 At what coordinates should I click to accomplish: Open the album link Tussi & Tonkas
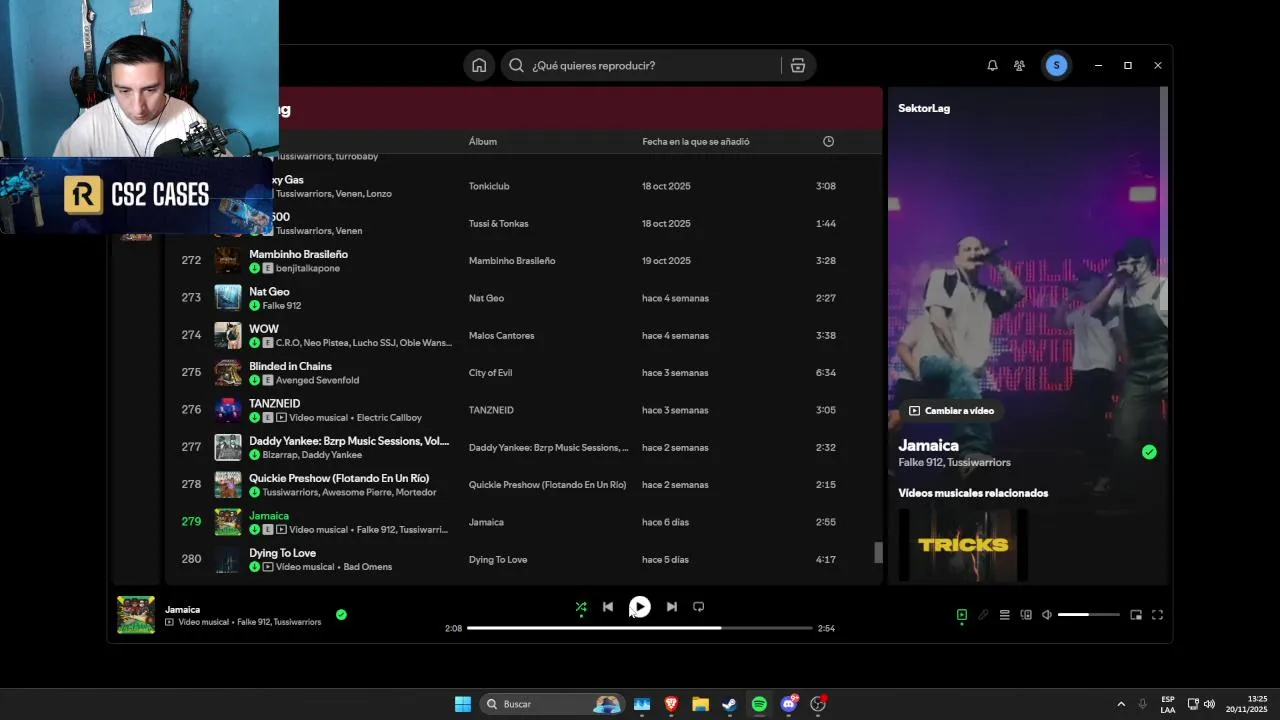click(x=498, y=224)
